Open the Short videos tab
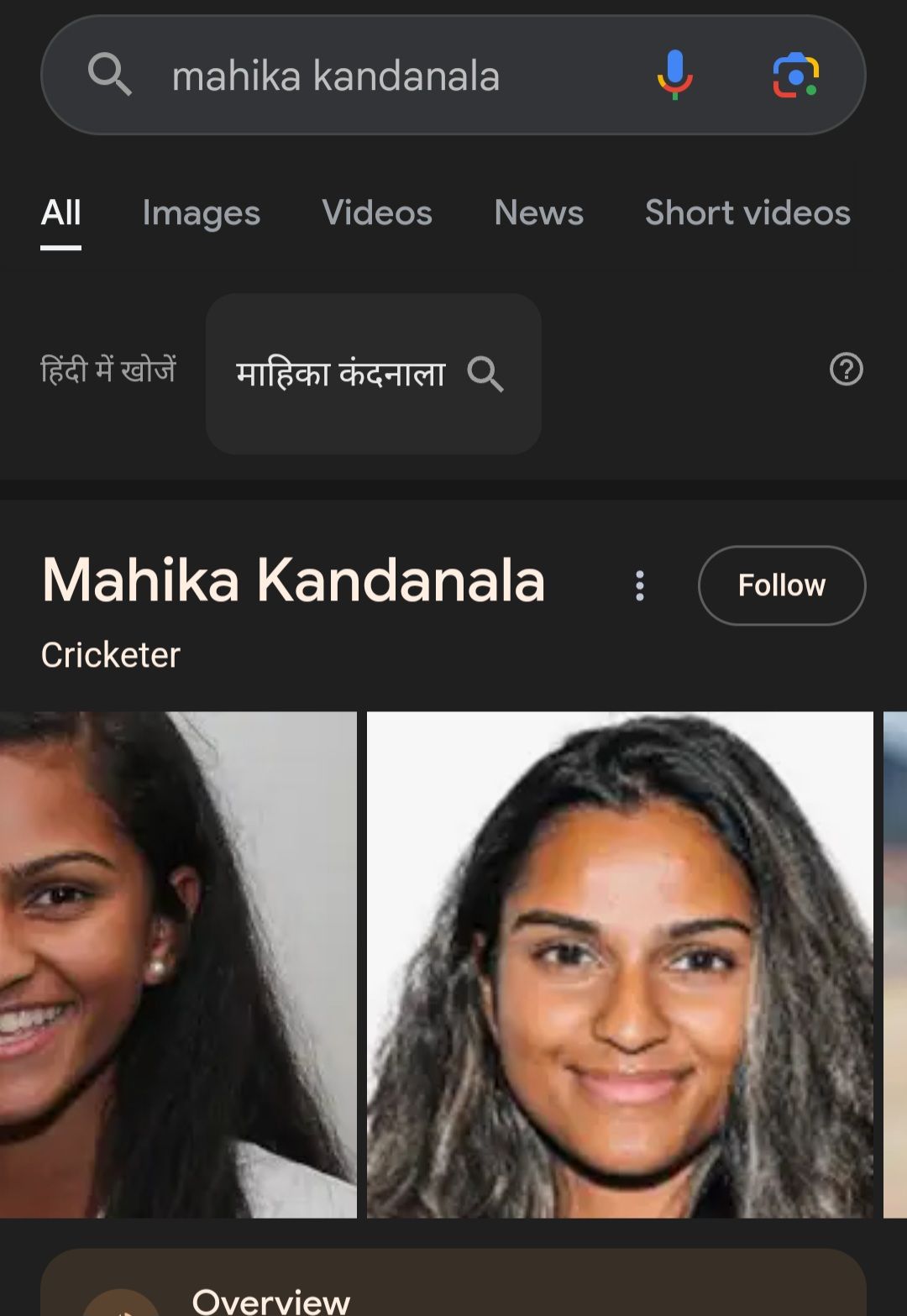The image size is (907, 1316). [x=747, y=213]
